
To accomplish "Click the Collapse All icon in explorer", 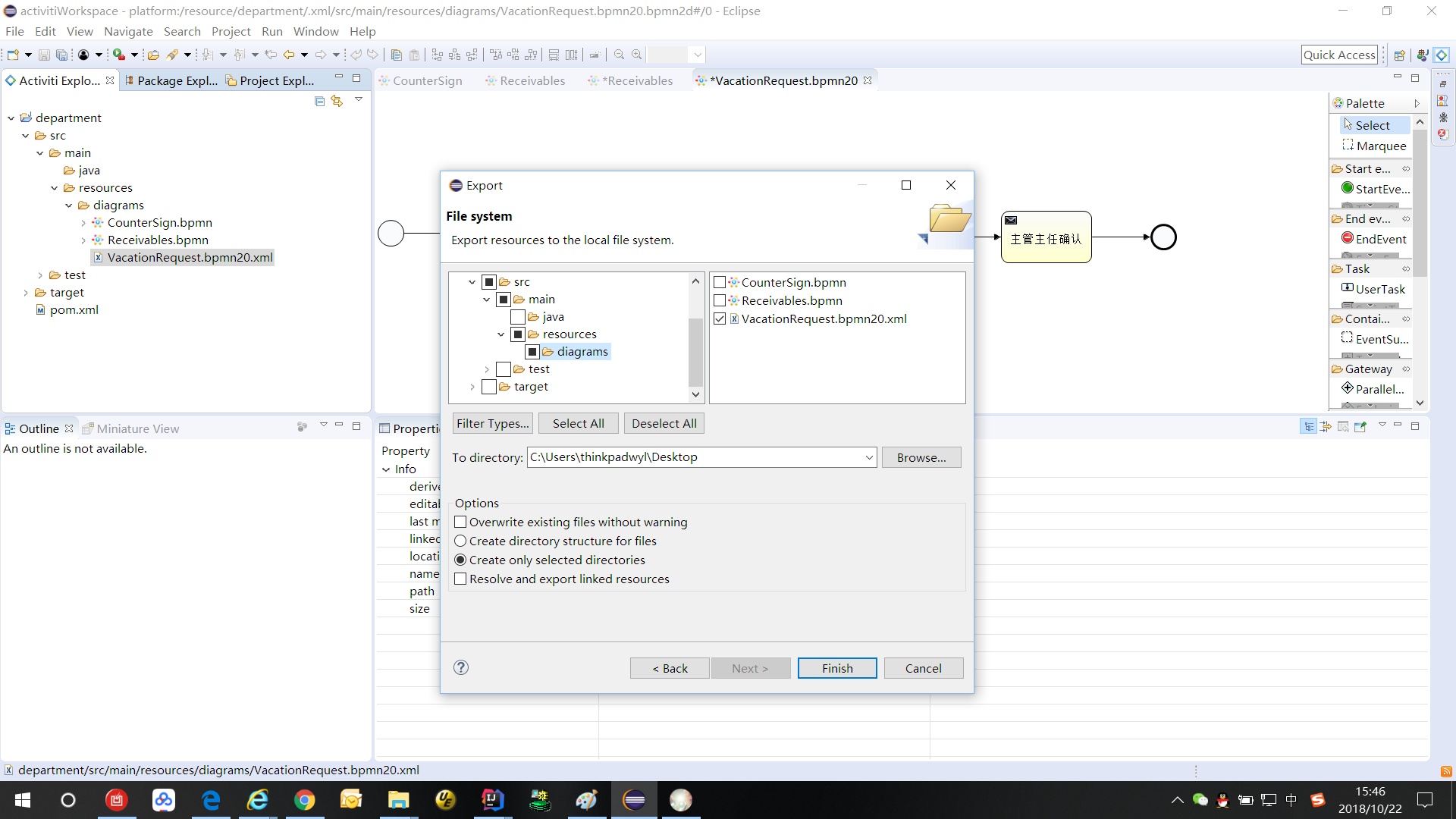I will (x=319, y=101).
